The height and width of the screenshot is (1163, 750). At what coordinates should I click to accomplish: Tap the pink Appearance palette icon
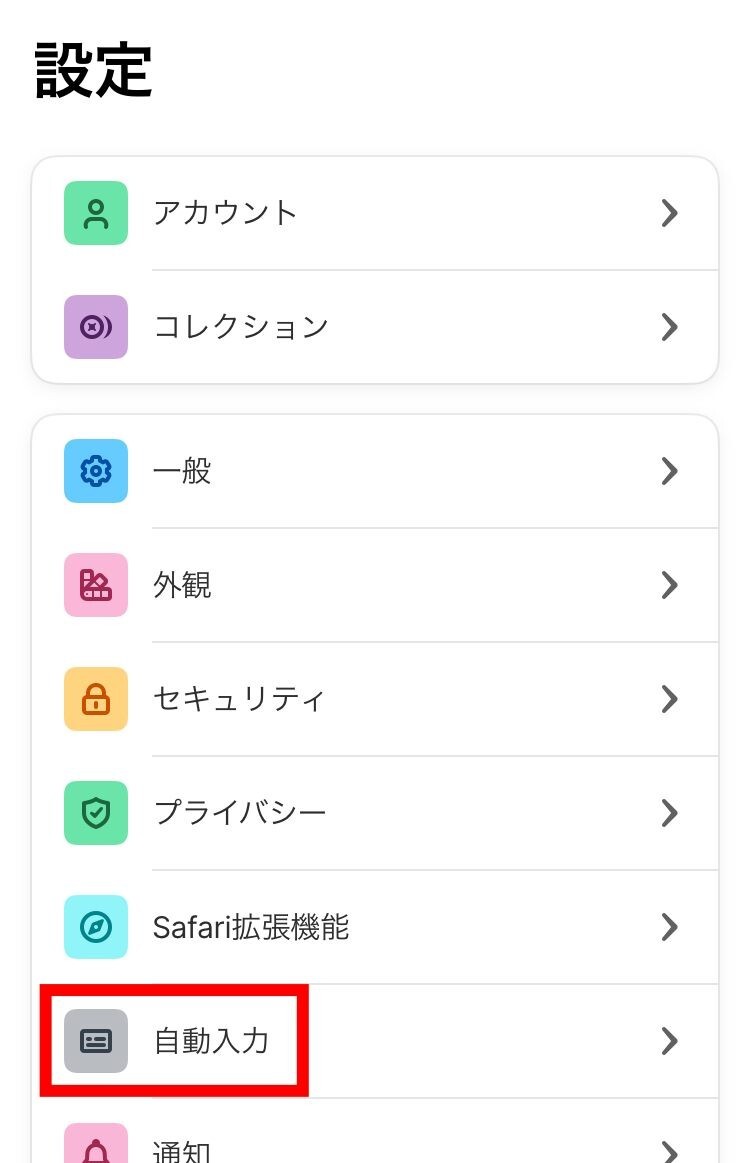(96, 585)
